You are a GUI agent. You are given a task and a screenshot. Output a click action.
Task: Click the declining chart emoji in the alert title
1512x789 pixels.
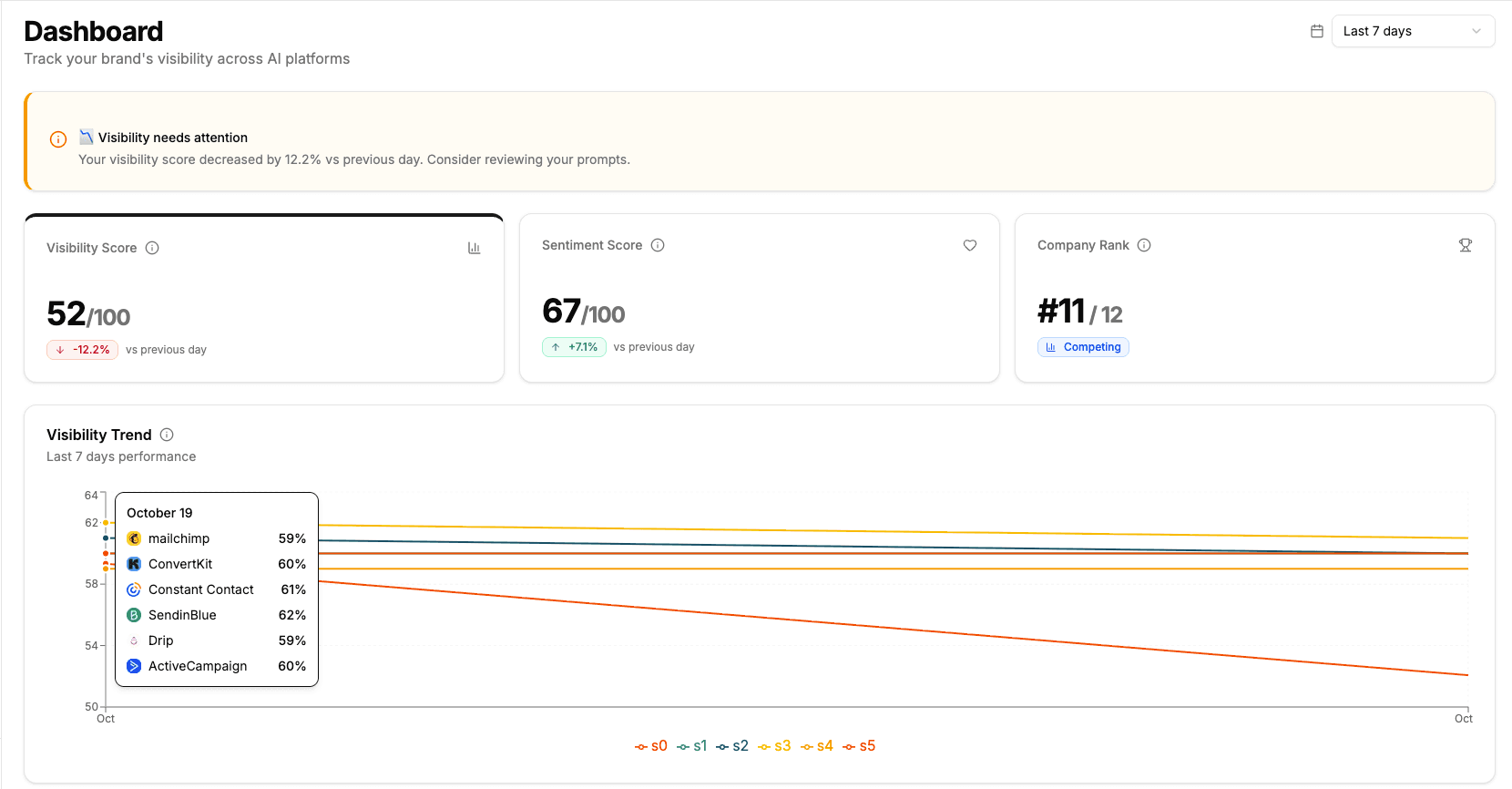coord(87,137)
